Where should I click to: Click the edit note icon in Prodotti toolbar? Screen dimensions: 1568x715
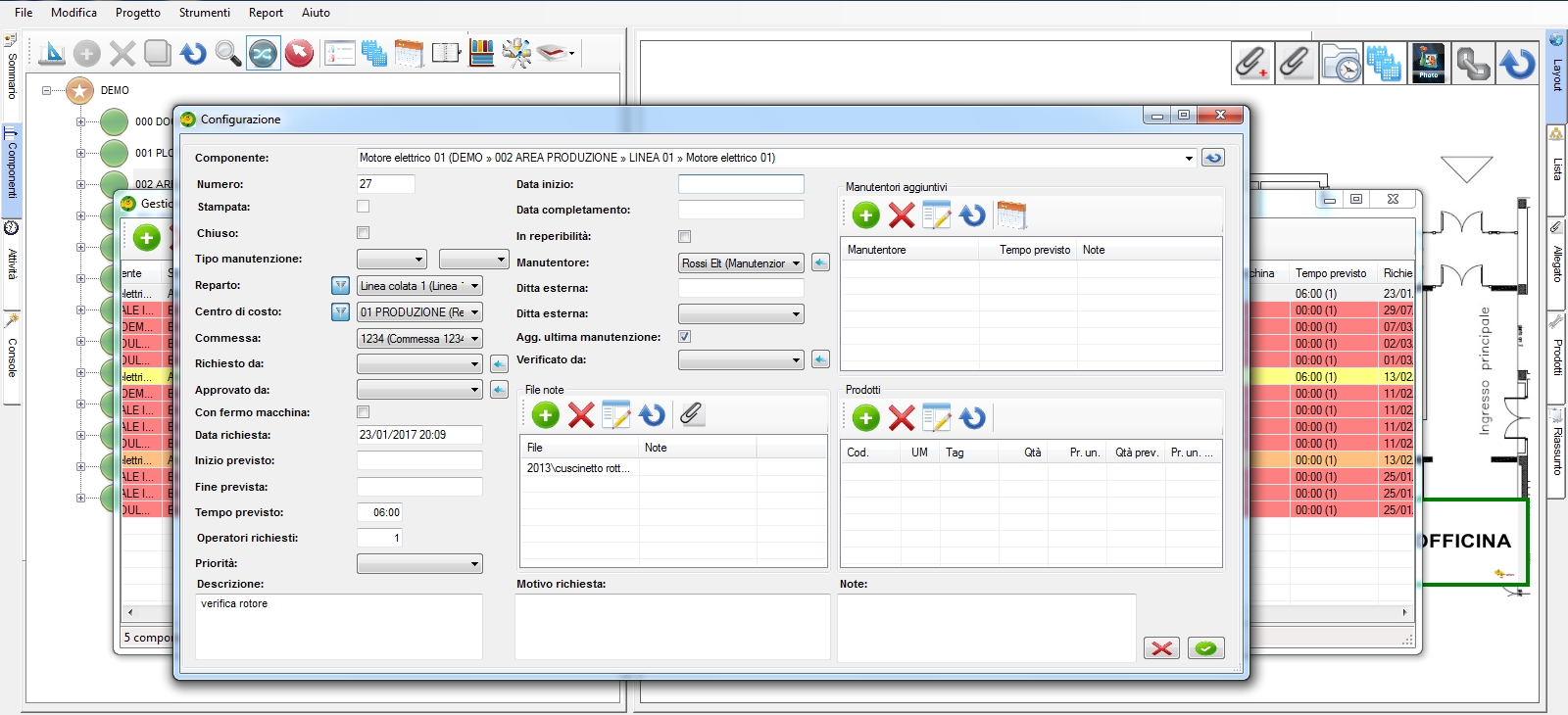click(936, 418)
